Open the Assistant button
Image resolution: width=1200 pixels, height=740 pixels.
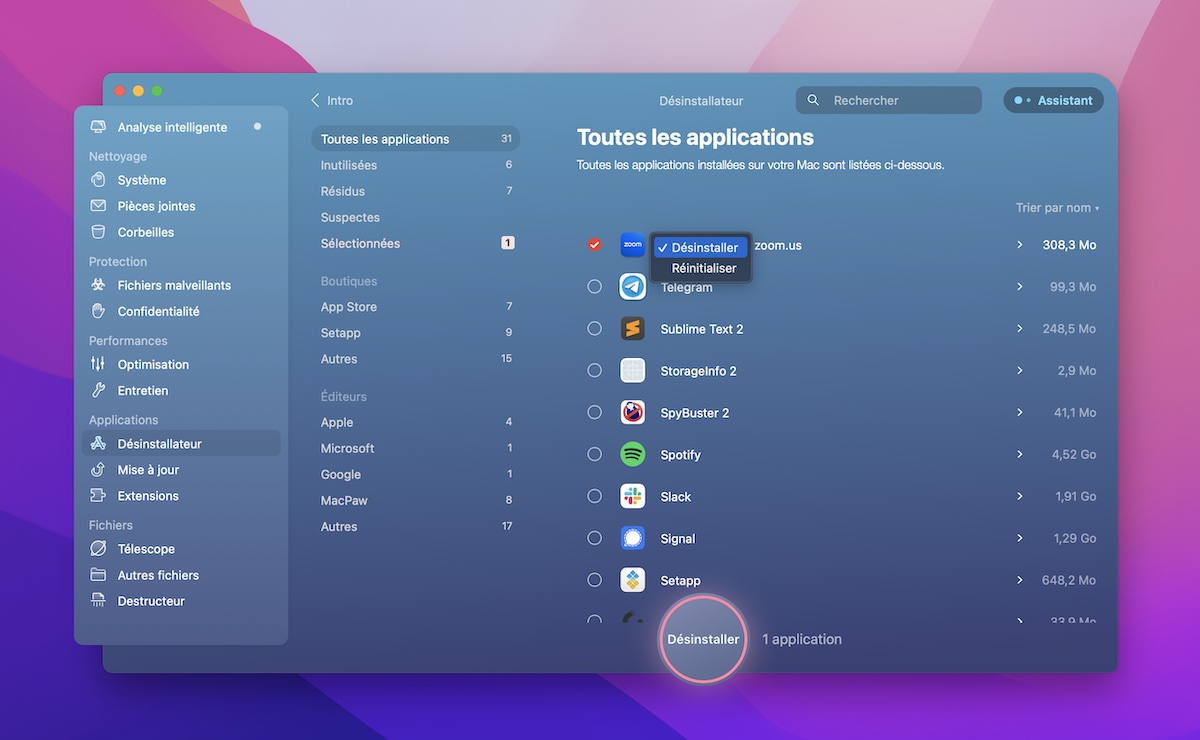(1053, 100)
